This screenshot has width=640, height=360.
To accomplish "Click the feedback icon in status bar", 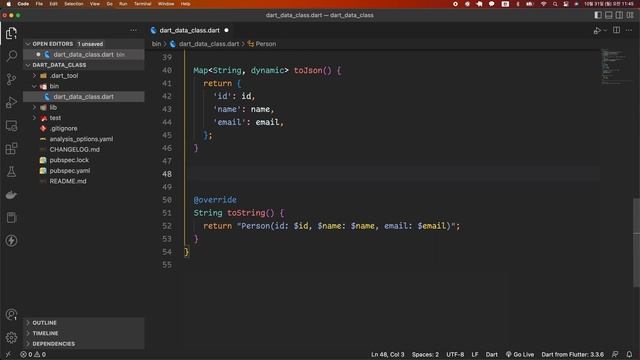I will (615, 354).
